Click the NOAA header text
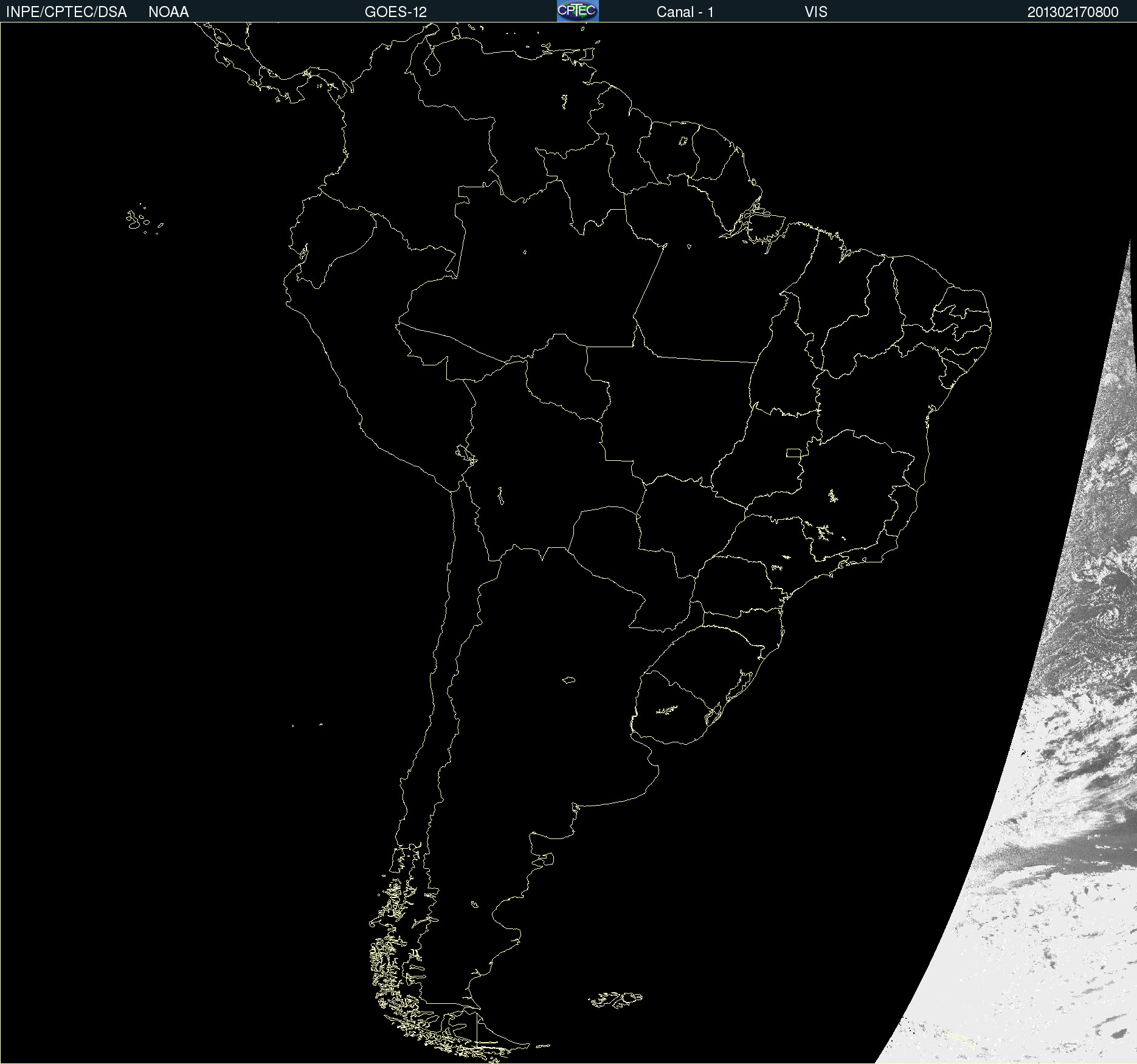The image size is (1137, 1064). [x=168, y=12]
